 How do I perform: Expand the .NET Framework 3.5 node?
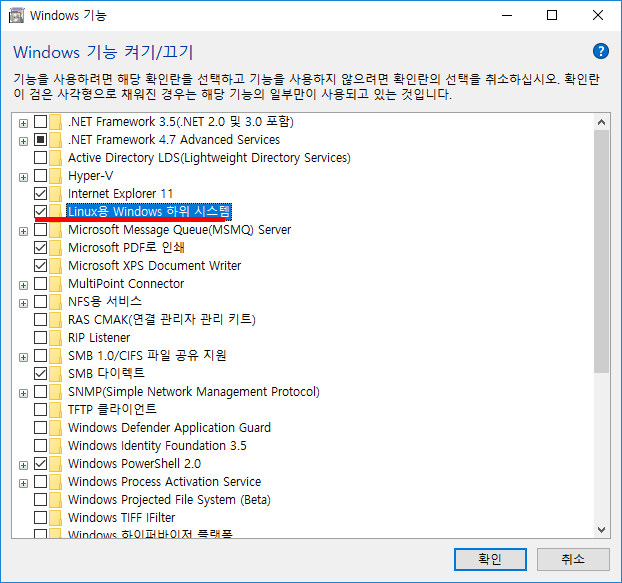23,123
